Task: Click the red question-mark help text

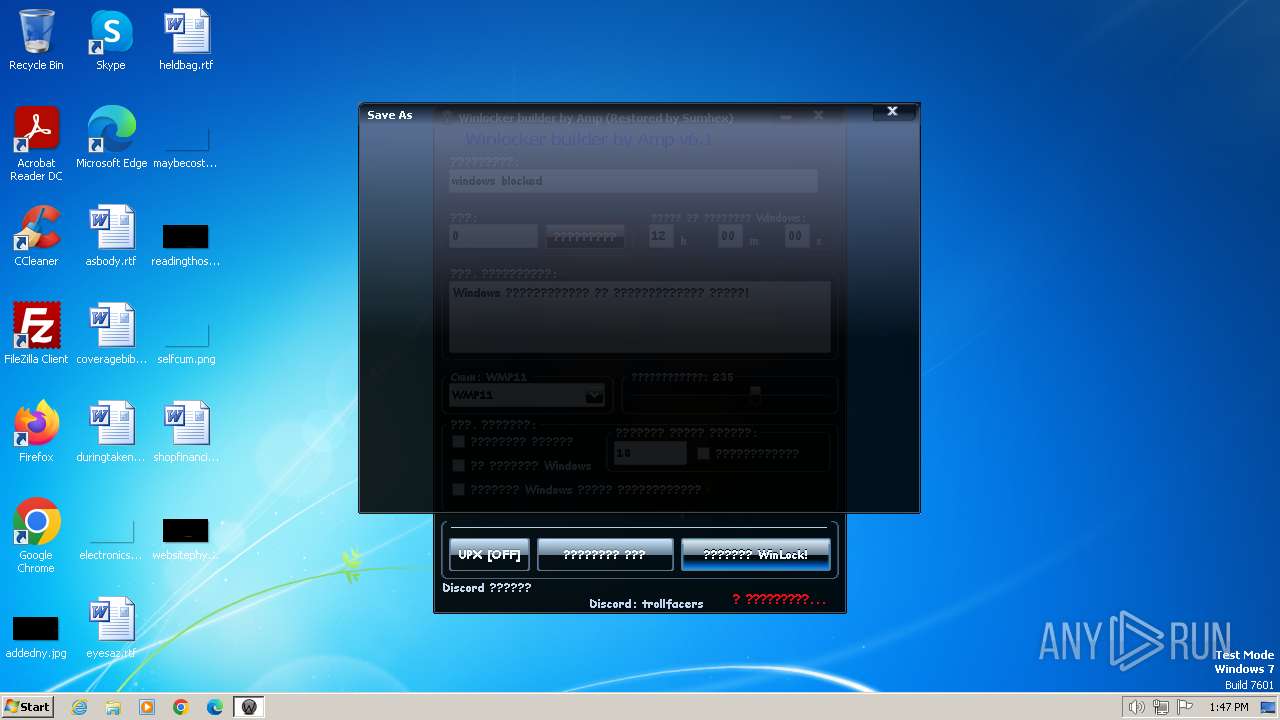Action: coord(779,600)
